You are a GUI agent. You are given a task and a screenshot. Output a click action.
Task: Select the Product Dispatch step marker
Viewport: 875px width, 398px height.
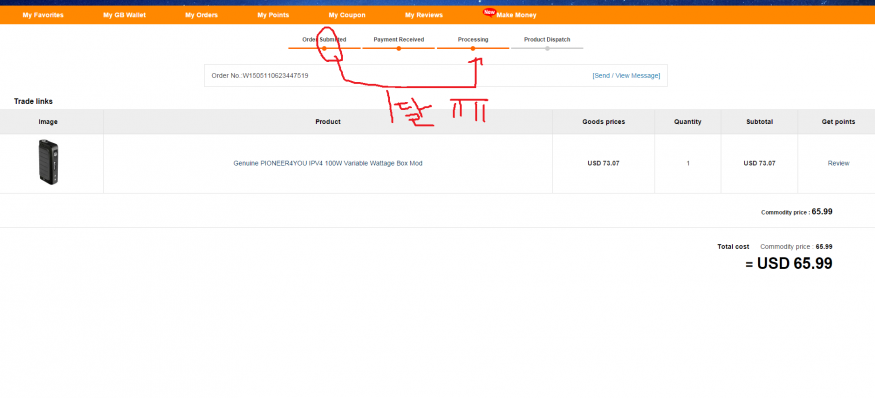click(547, 49)
